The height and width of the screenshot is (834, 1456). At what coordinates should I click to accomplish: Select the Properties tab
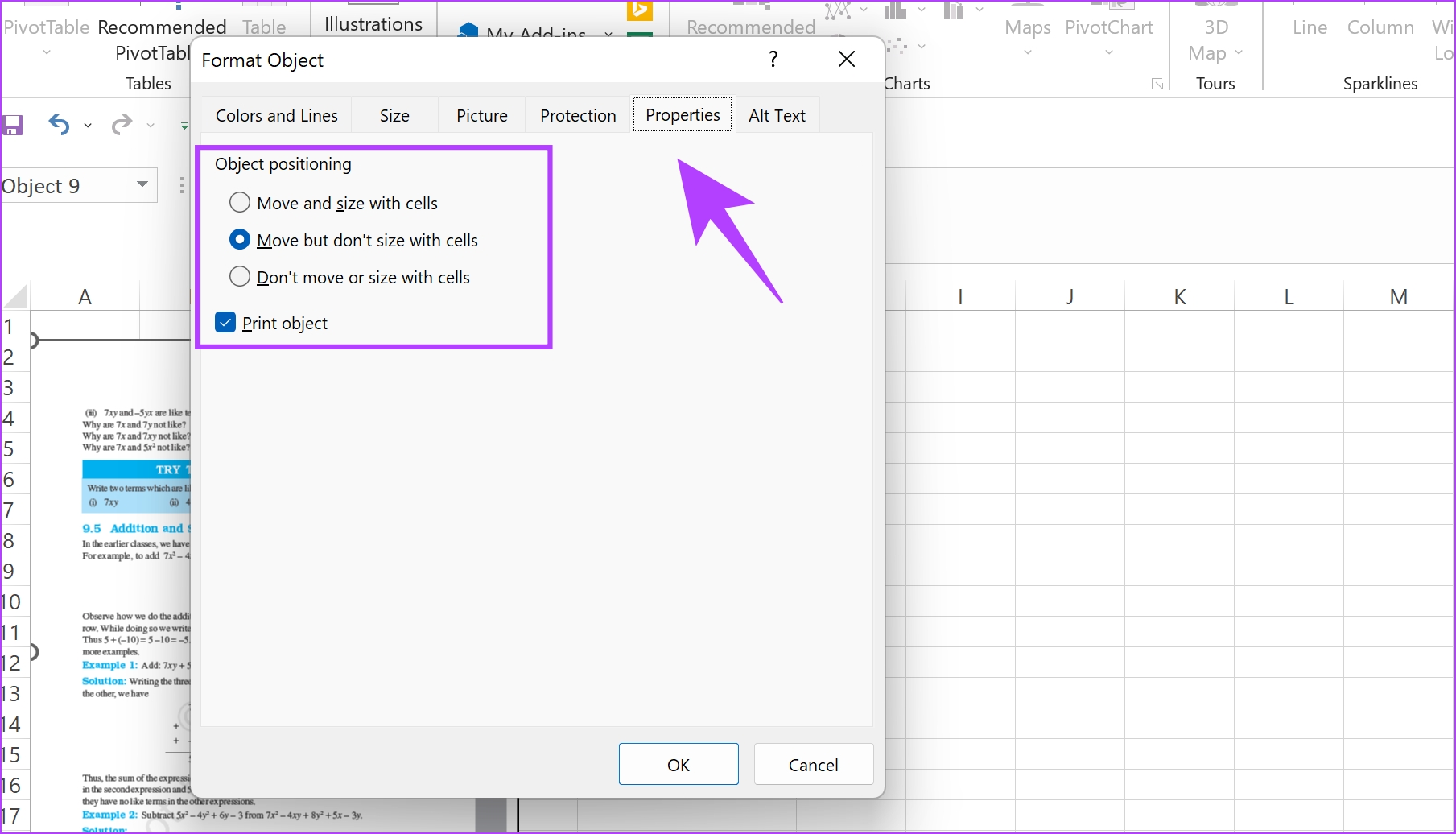pos(683,114)
